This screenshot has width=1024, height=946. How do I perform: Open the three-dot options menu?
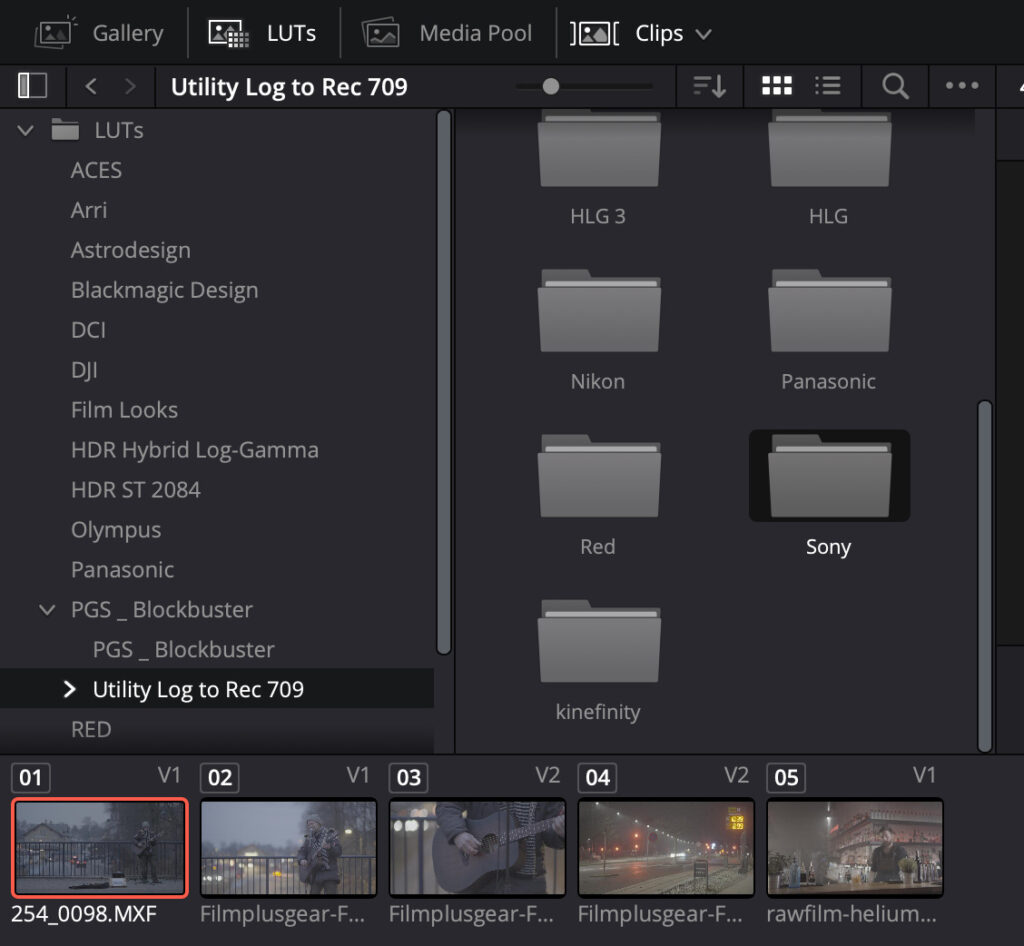[962, 87]
